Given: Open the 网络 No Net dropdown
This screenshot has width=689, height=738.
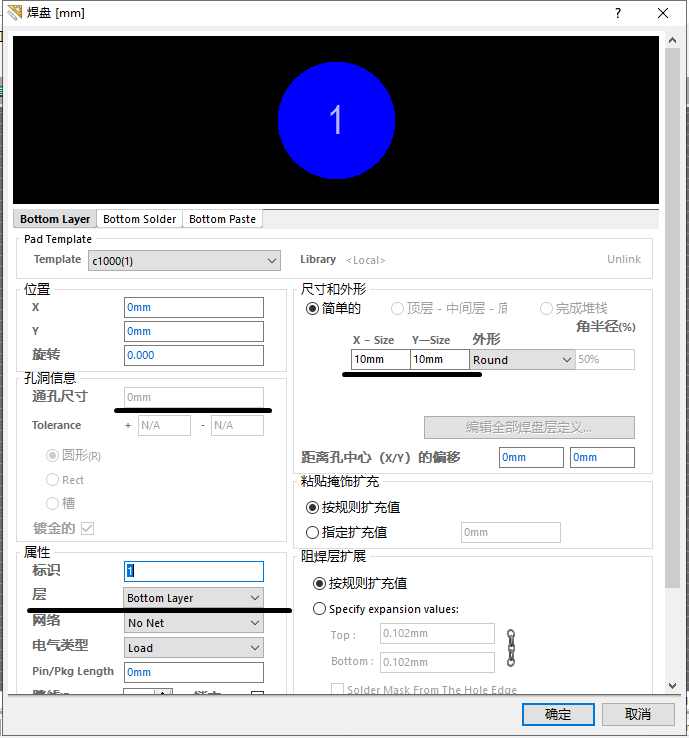Looking at the screenshot, I should coord(193,623).
